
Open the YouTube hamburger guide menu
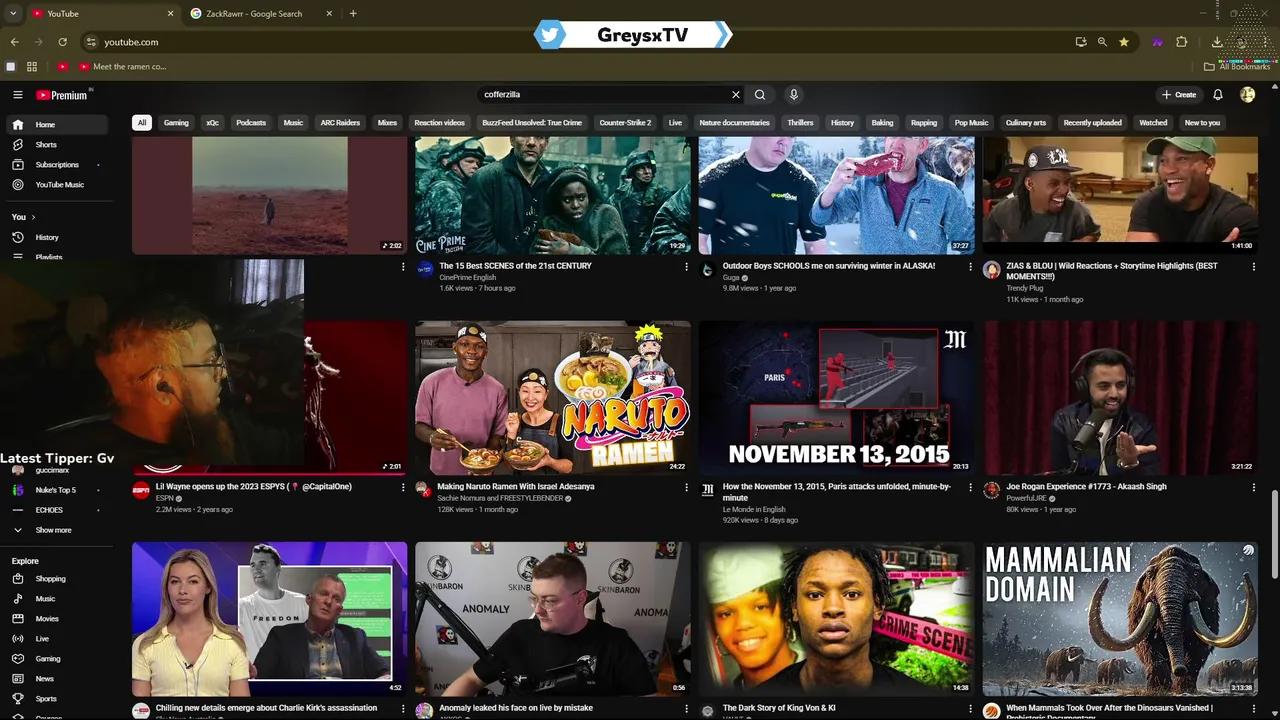click(17, 95)
